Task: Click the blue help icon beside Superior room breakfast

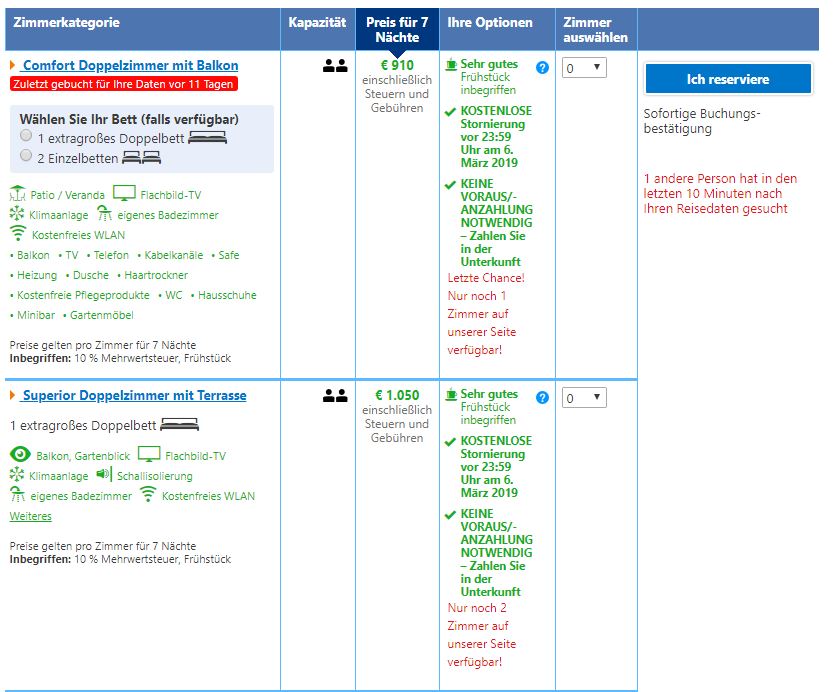Action: click(x=542, y=397)
